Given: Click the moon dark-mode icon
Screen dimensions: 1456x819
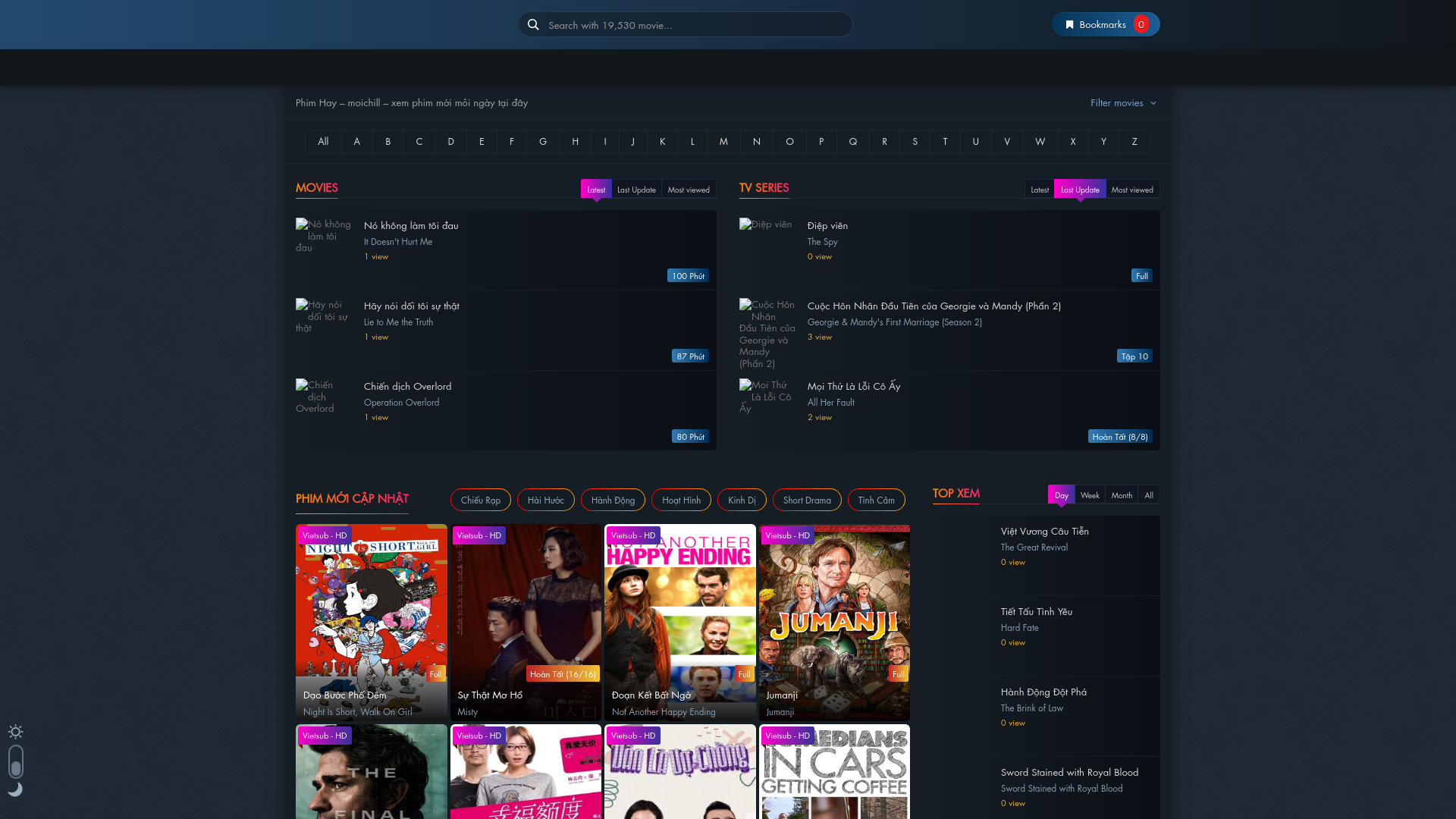Looking at the screenshot, I should click(15, 789).
